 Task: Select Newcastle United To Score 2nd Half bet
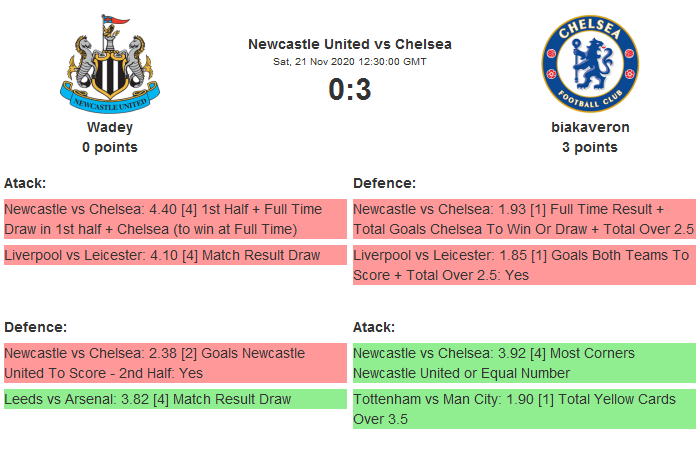point(175,363)
